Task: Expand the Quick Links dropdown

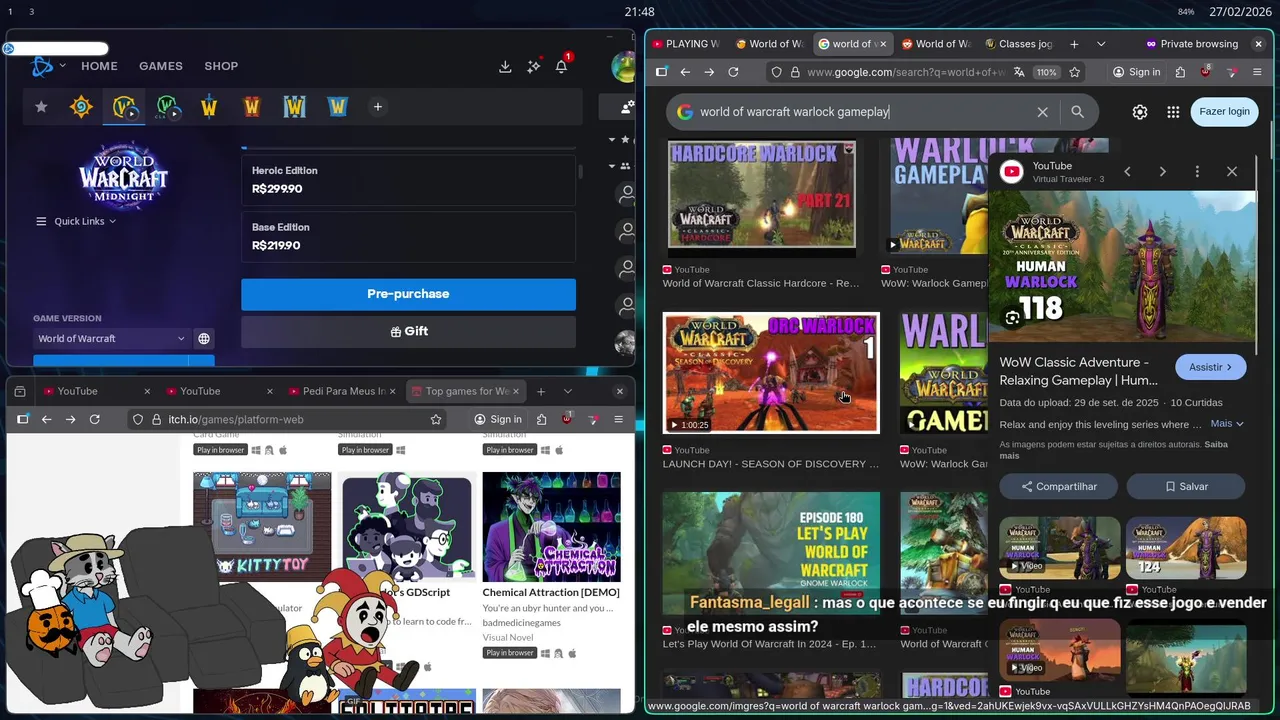Action: [x=76, y=221]
